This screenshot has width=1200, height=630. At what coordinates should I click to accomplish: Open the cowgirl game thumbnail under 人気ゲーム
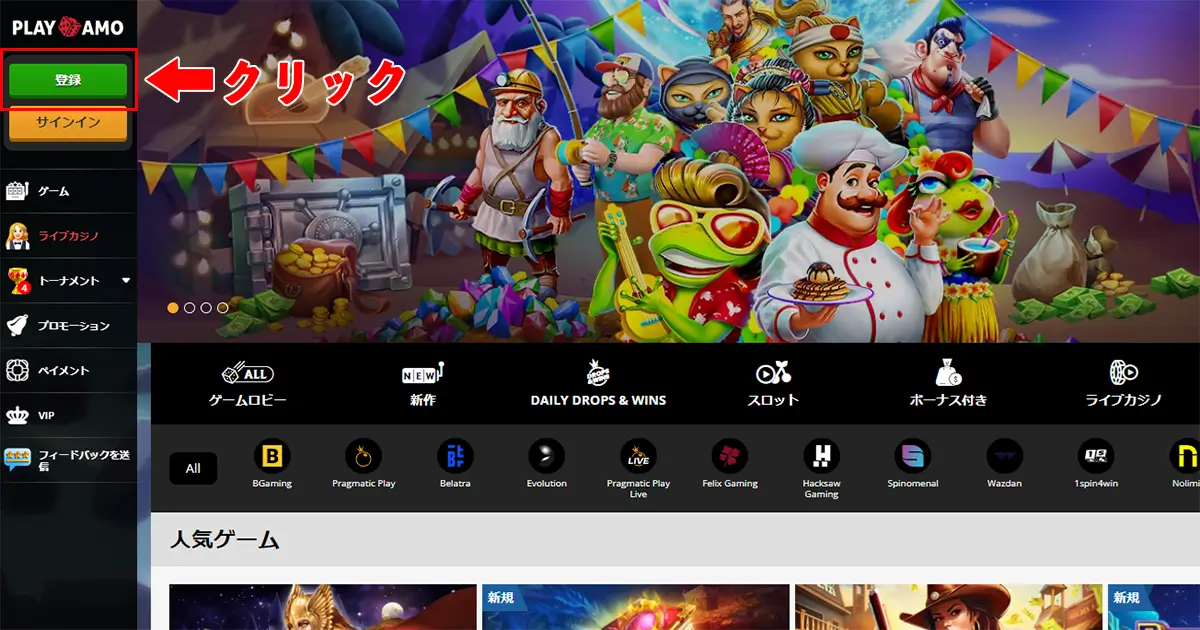[949, 607]
